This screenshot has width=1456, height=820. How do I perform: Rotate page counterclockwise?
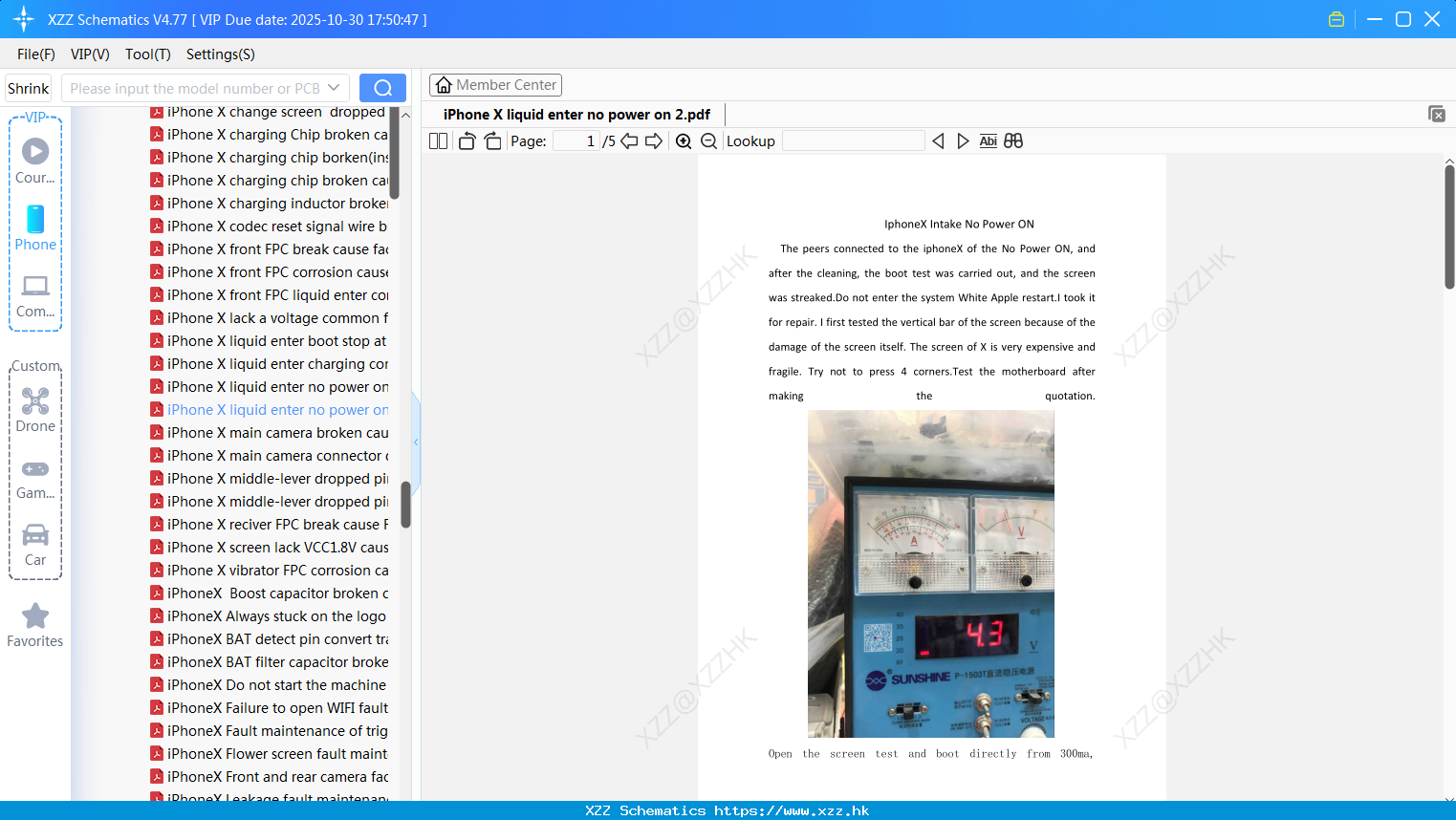point(467,140)
